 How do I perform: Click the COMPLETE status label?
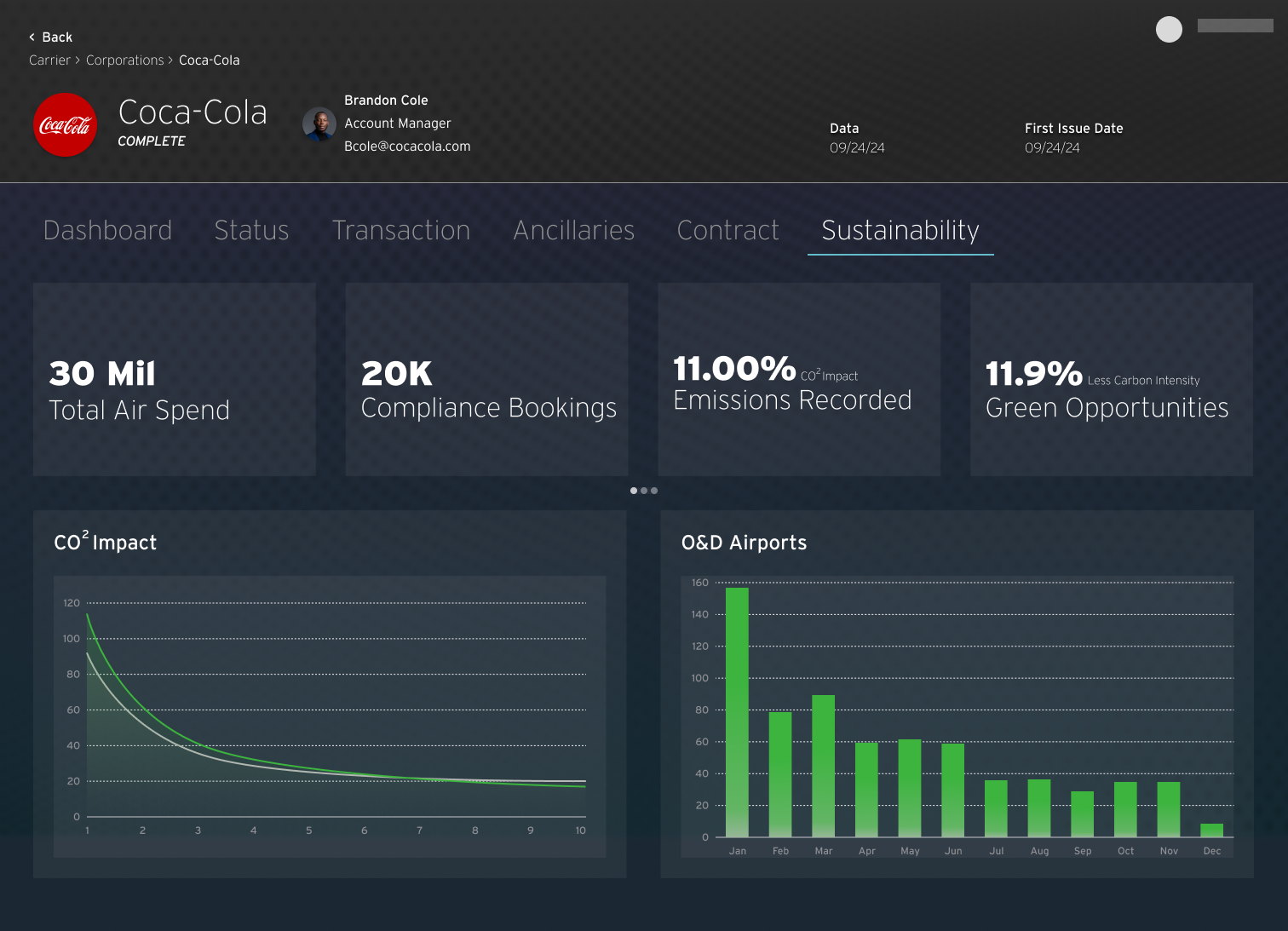pos(152,141)
